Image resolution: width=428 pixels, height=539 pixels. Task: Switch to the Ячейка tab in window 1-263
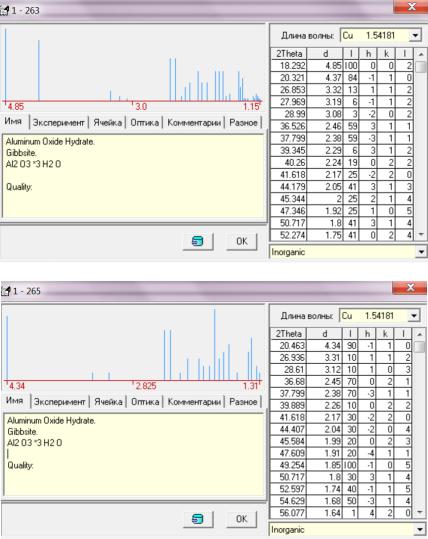point(108,123)
